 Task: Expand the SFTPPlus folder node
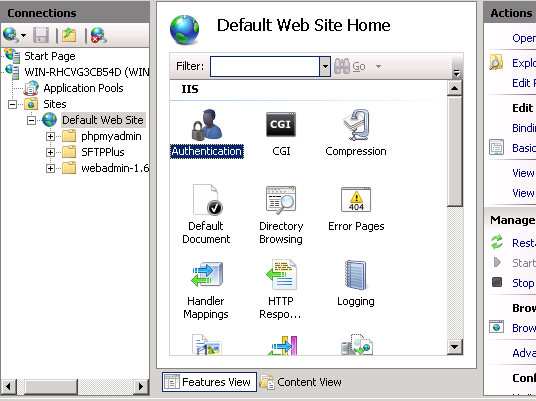point(50,152)
